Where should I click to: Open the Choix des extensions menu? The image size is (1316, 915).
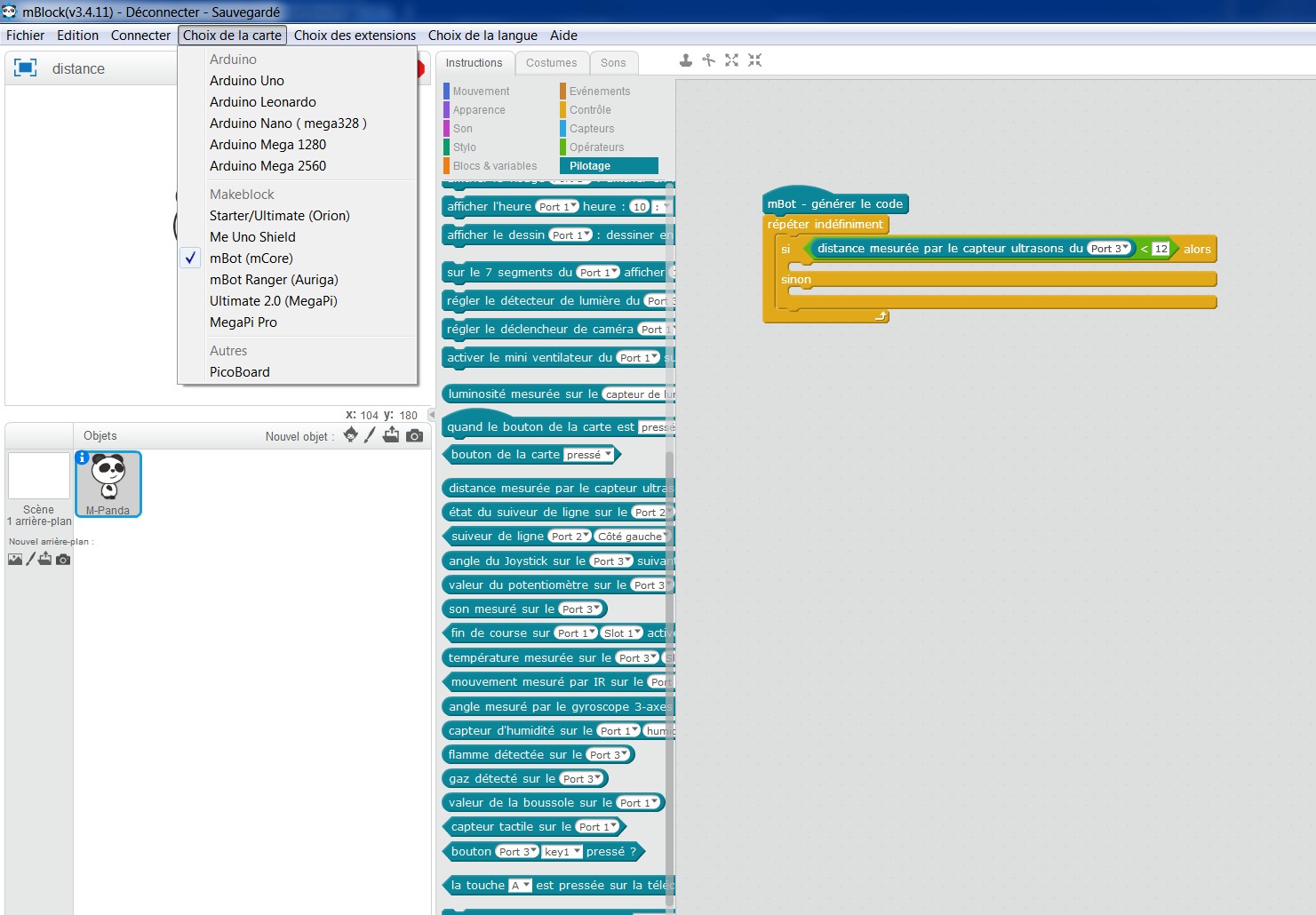355,36
